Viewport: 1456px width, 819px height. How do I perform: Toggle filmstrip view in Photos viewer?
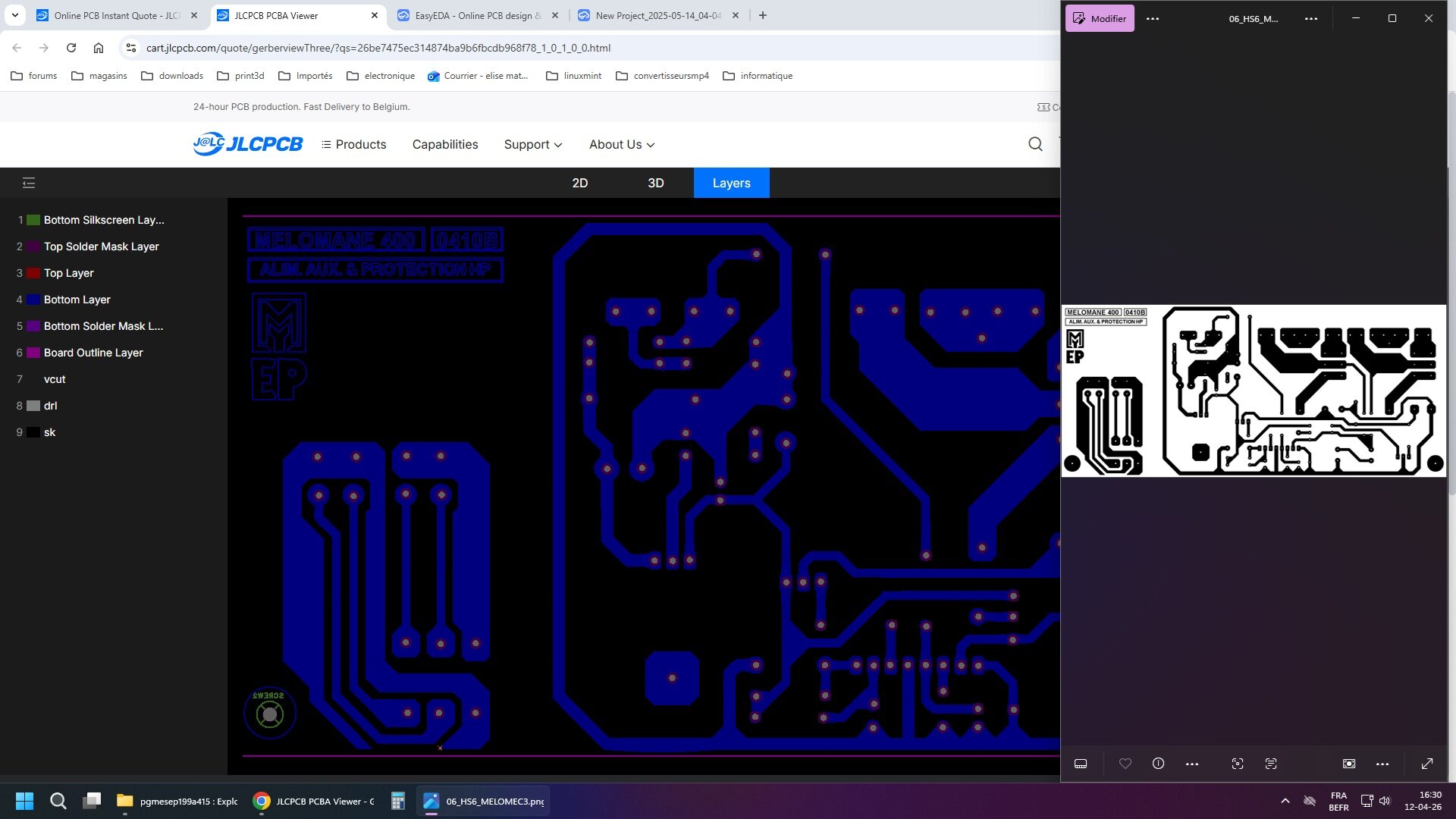click(1081, 764)
